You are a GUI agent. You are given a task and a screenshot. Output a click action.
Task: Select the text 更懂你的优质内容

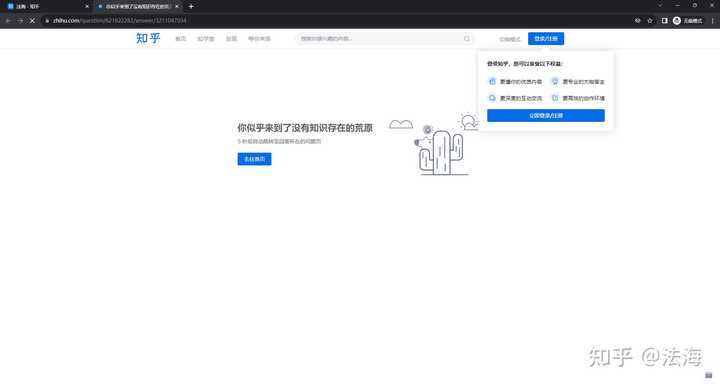[521, 82]
